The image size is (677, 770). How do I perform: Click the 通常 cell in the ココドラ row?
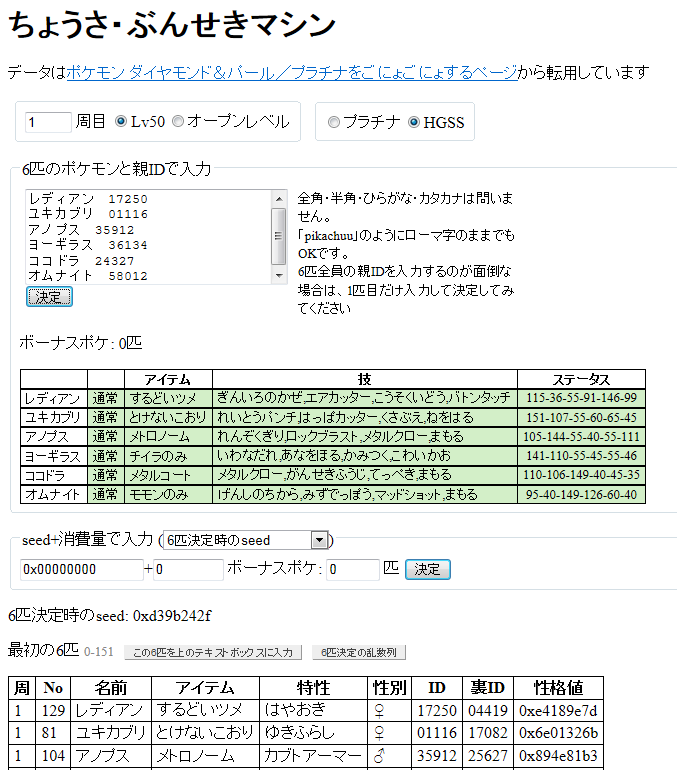tap(106, 475)
